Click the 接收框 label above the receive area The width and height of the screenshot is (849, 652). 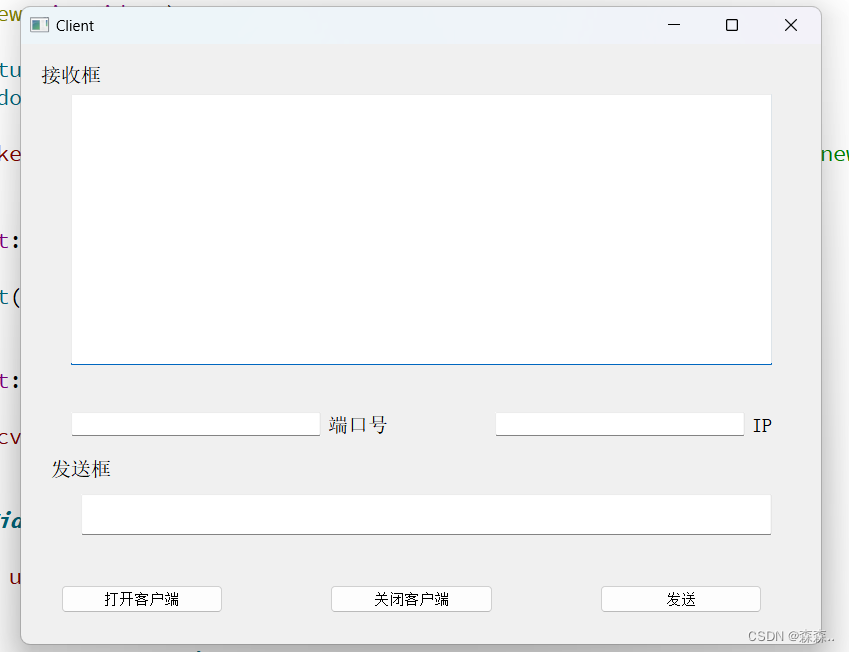tap(70, 75)
